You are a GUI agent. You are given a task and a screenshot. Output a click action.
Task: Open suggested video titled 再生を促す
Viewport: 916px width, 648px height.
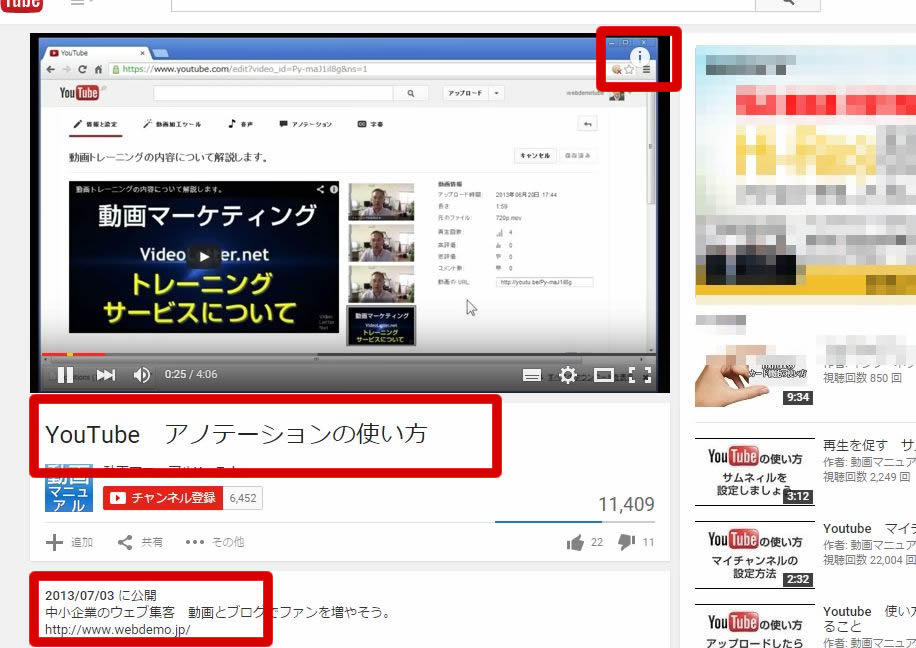click(x=869, y=446)
